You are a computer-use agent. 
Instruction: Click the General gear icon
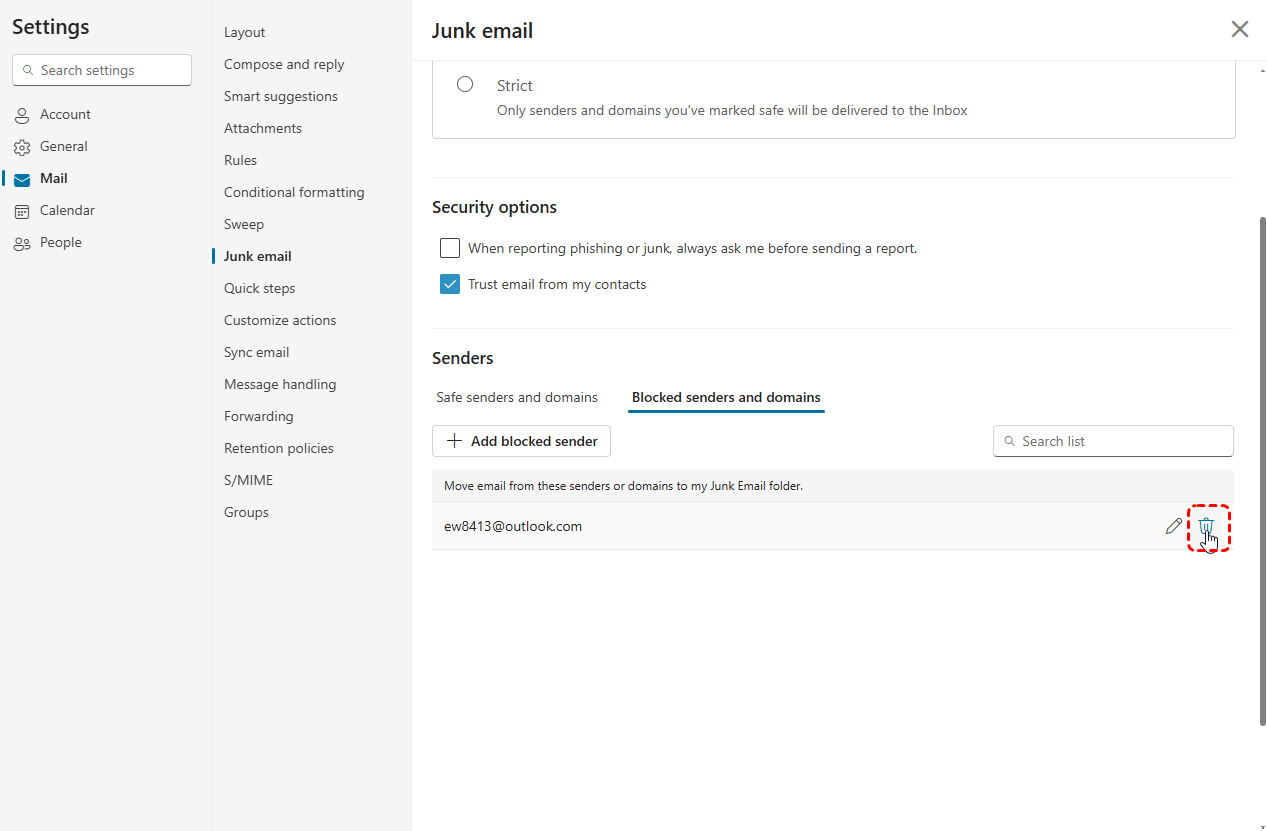22,147
